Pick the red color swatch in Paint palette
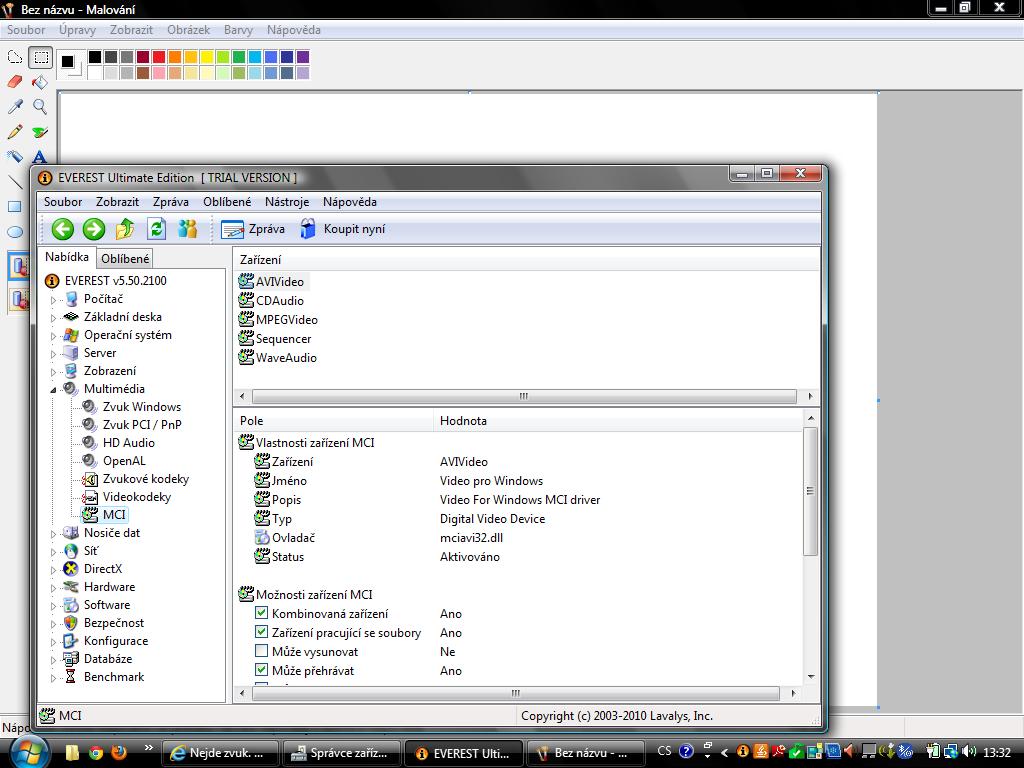The image size is (1024, 768). point(158,57)
